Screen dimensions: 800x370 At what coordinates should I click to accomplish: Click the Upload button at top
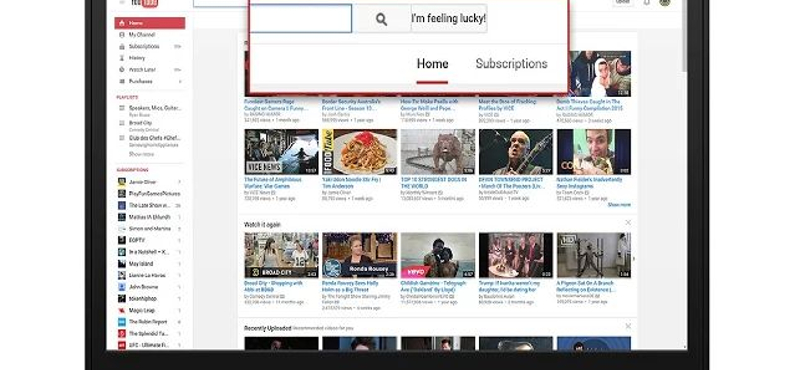622,2
